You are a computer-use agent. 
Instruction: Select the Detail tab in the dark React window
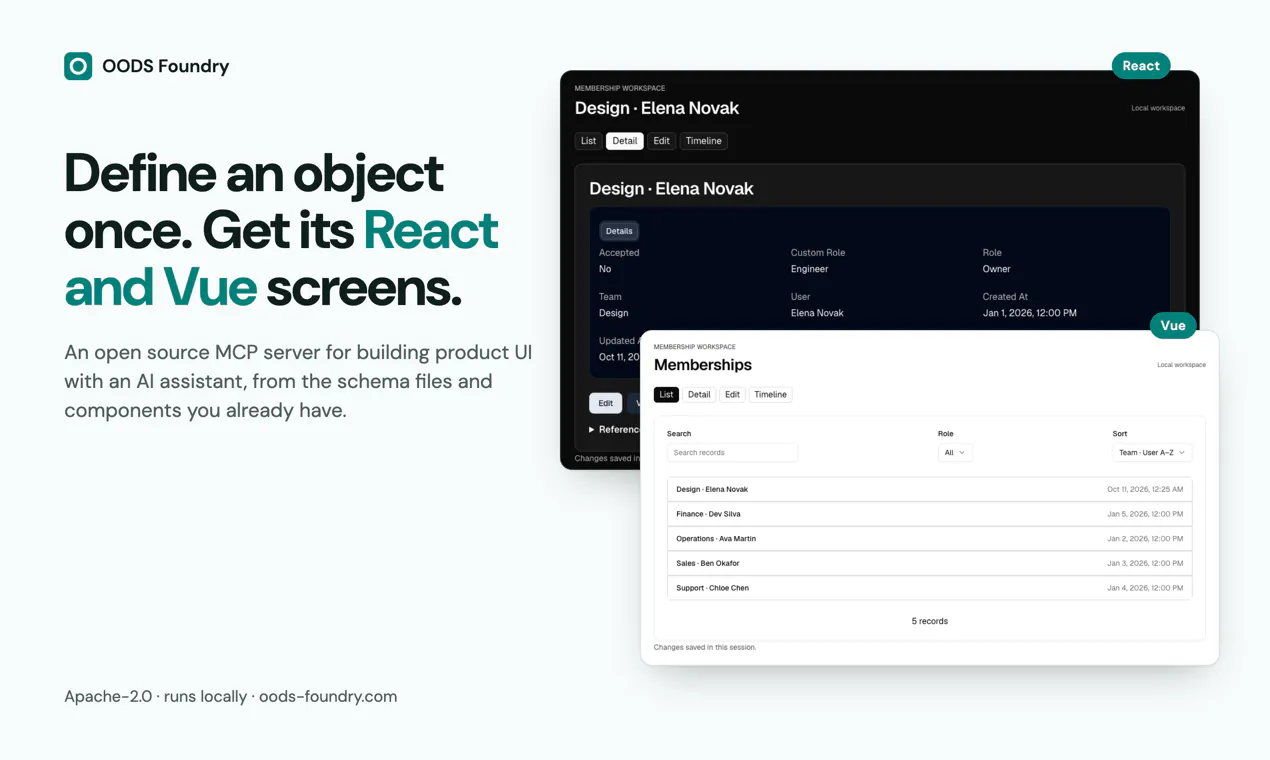625,141
